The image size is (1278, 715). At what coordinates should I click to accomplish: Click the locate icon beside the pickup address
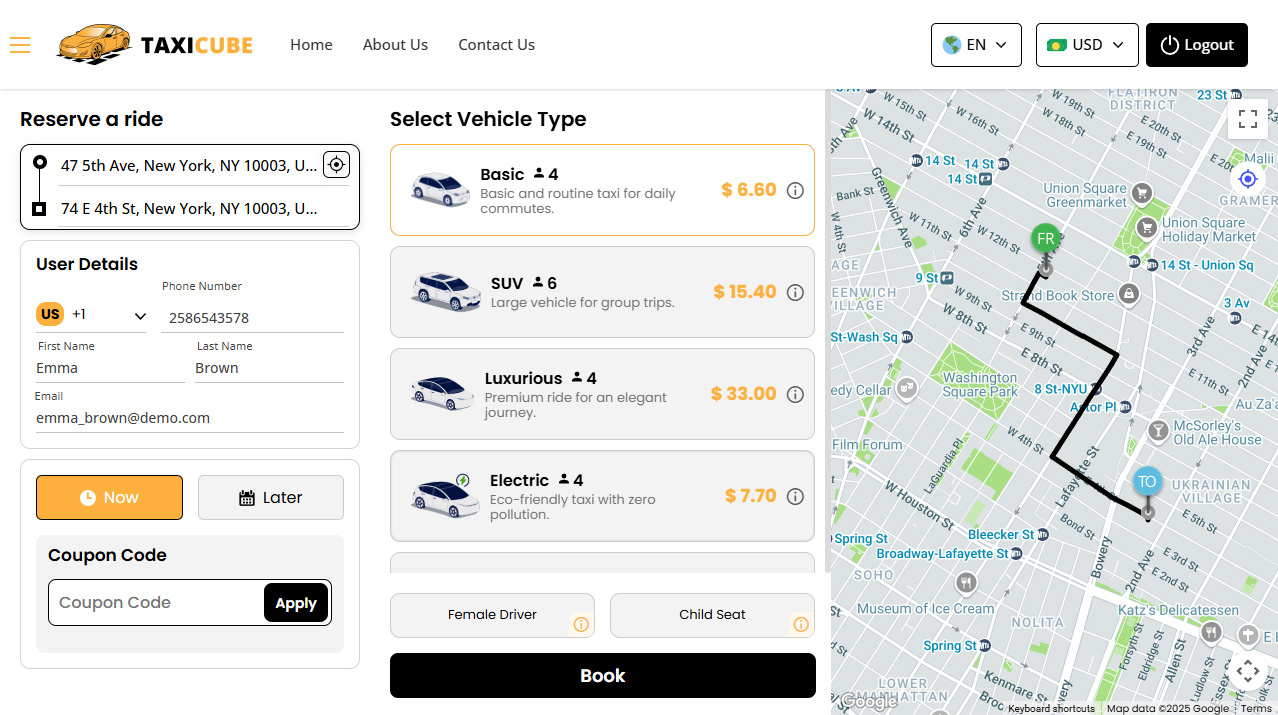pos(336,164)
